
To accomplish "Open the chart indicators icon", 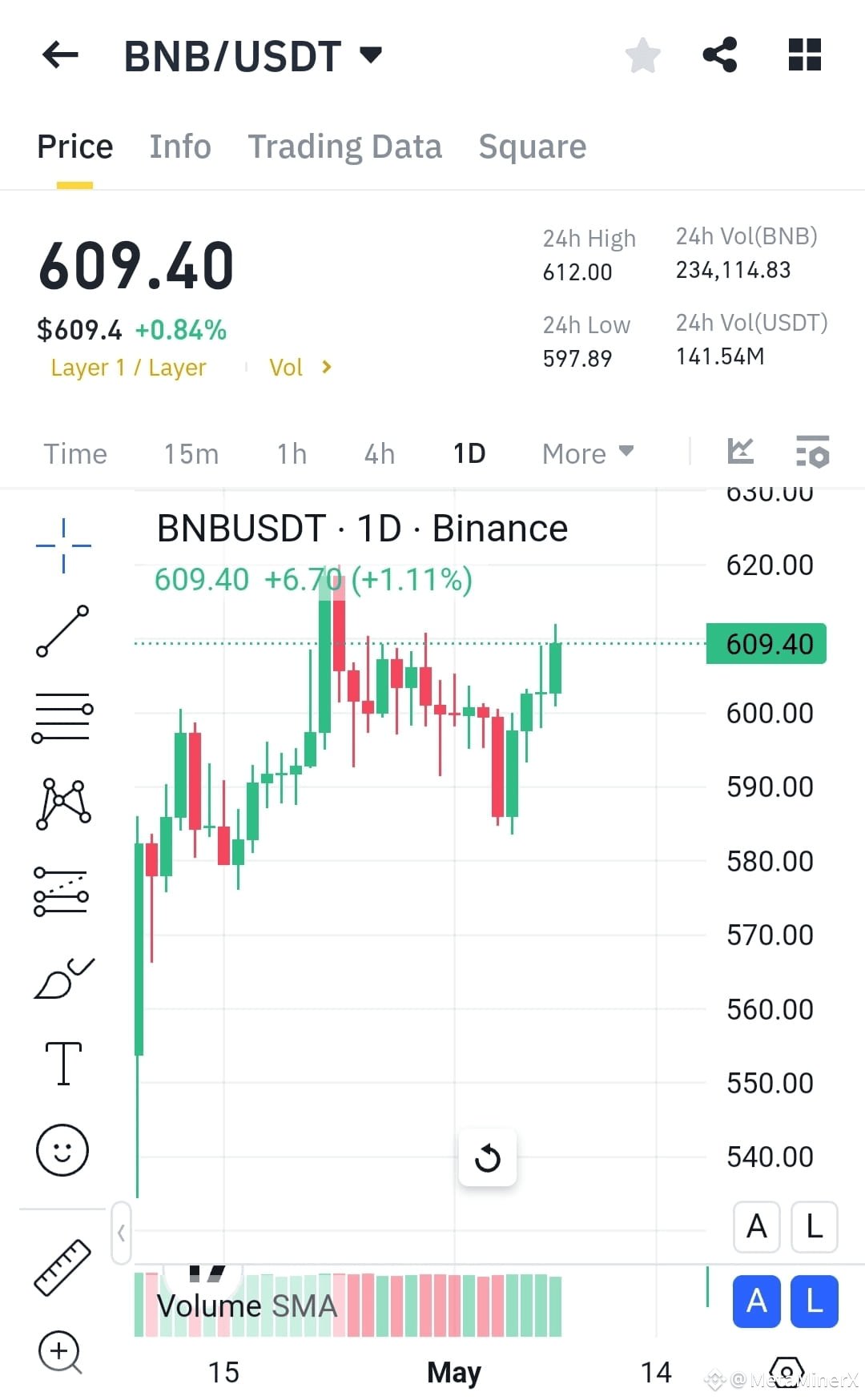I will pyautogui.click(x=740, y=451).
